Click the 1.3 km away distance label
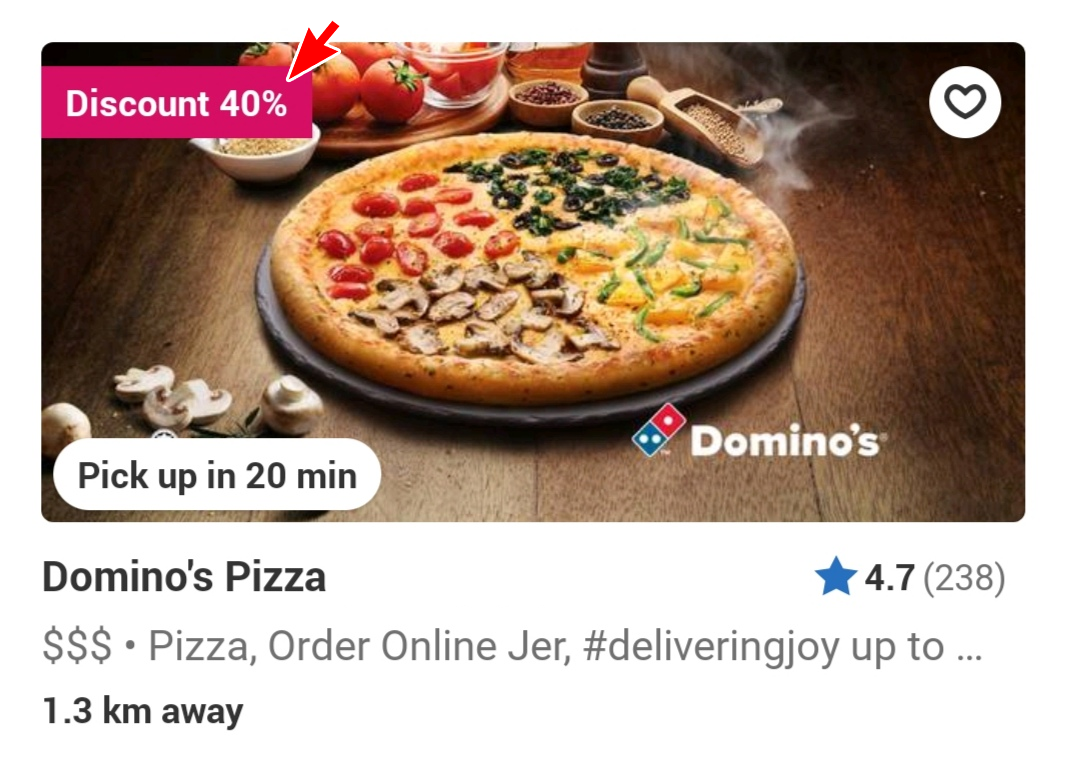Screen dimensions: 1072x762 (x=143, y=711)
